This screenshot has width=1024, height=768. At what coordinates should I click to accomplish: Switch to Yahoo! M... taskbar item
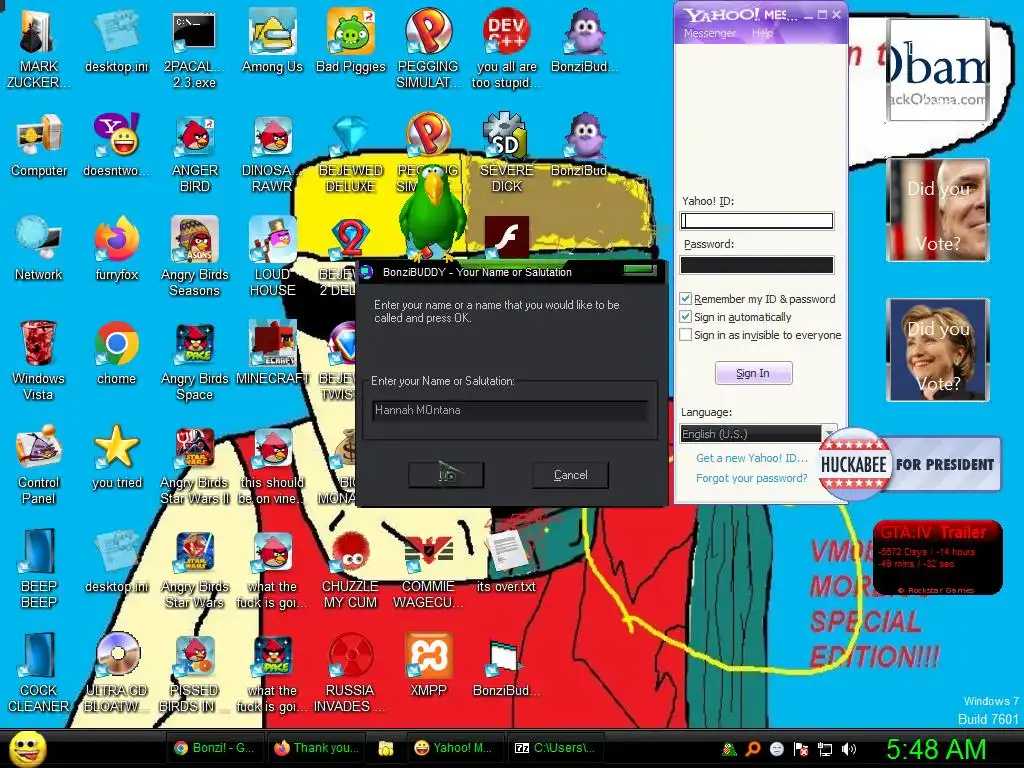(455, 748)
